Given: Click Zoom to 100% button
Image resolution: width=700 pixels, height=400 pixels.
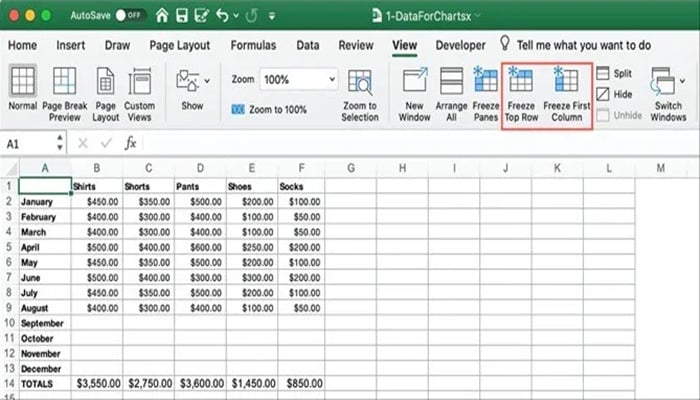Looking at the screenshot, I should click(269, 109).
